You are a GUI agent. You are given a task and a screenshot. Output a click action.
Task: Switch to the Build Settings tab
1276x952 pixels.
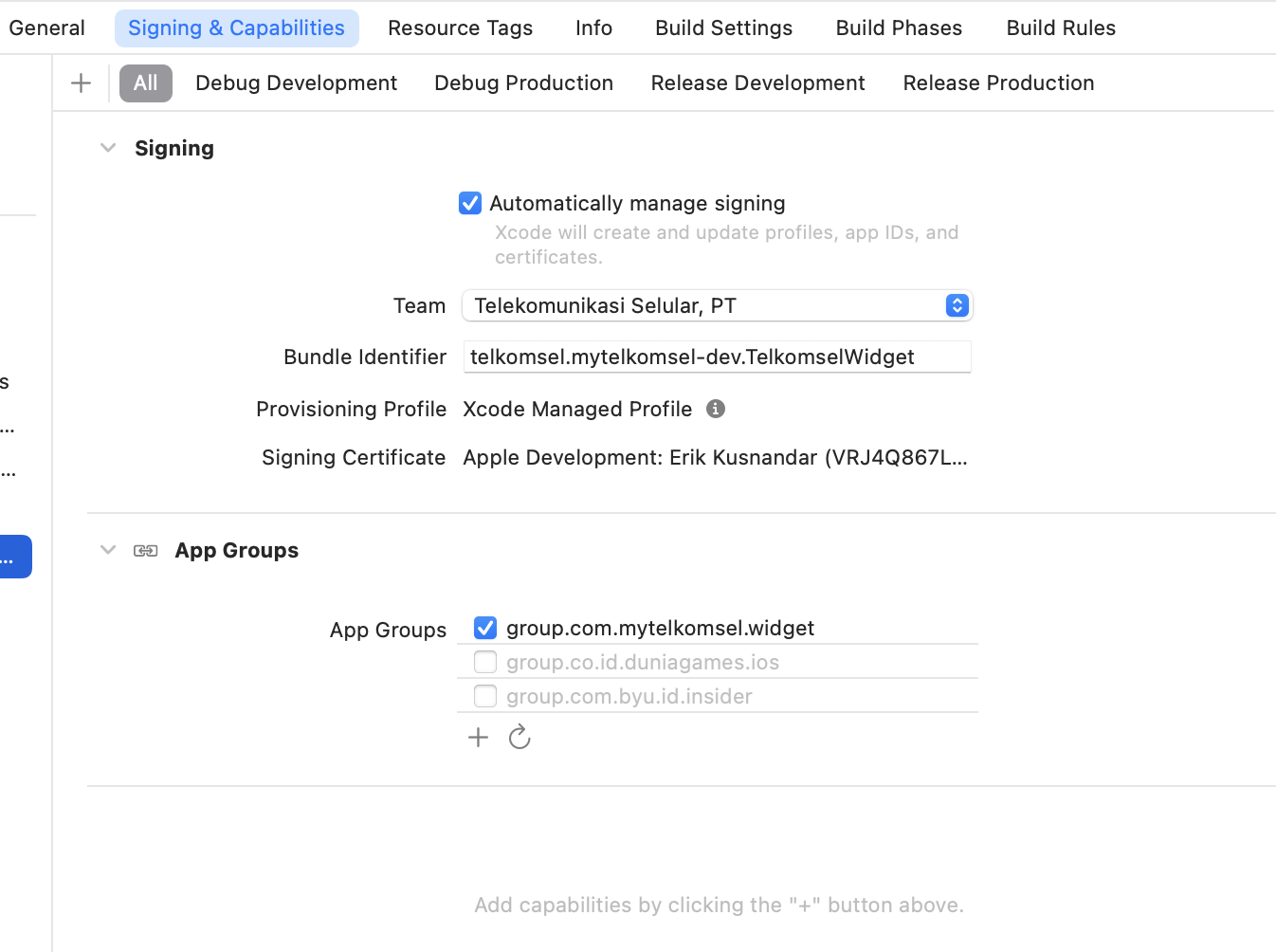click(723, 28)
